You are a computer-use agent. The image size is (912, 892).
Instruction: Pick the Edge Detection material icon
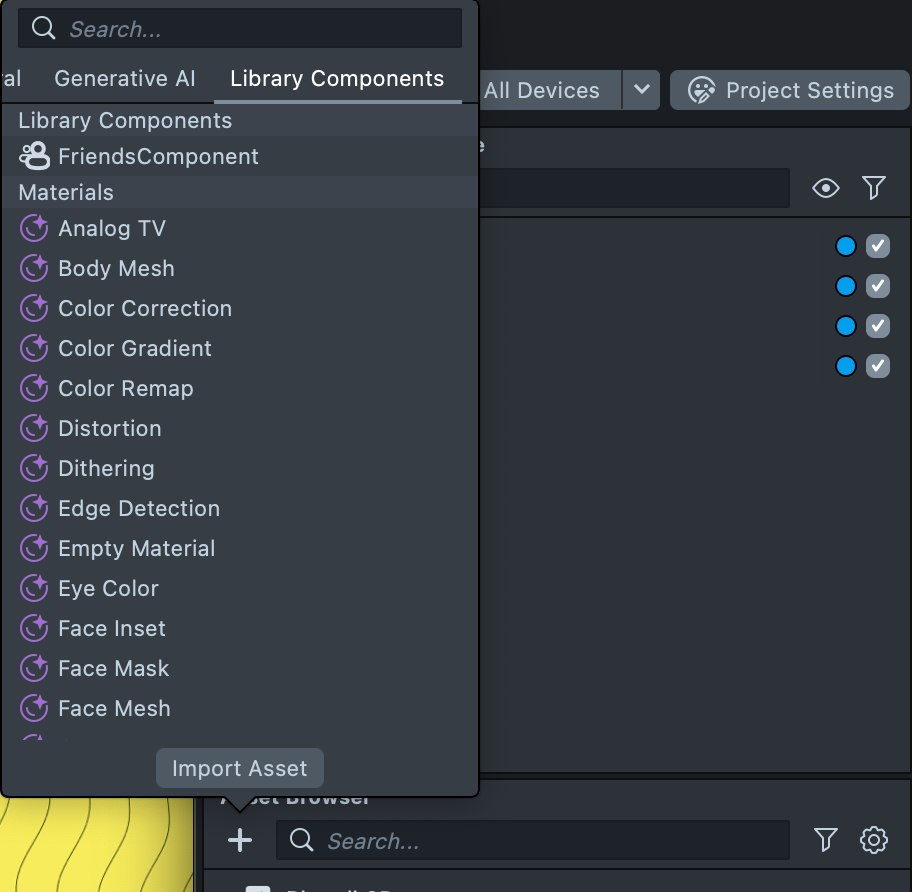(34, 509)
